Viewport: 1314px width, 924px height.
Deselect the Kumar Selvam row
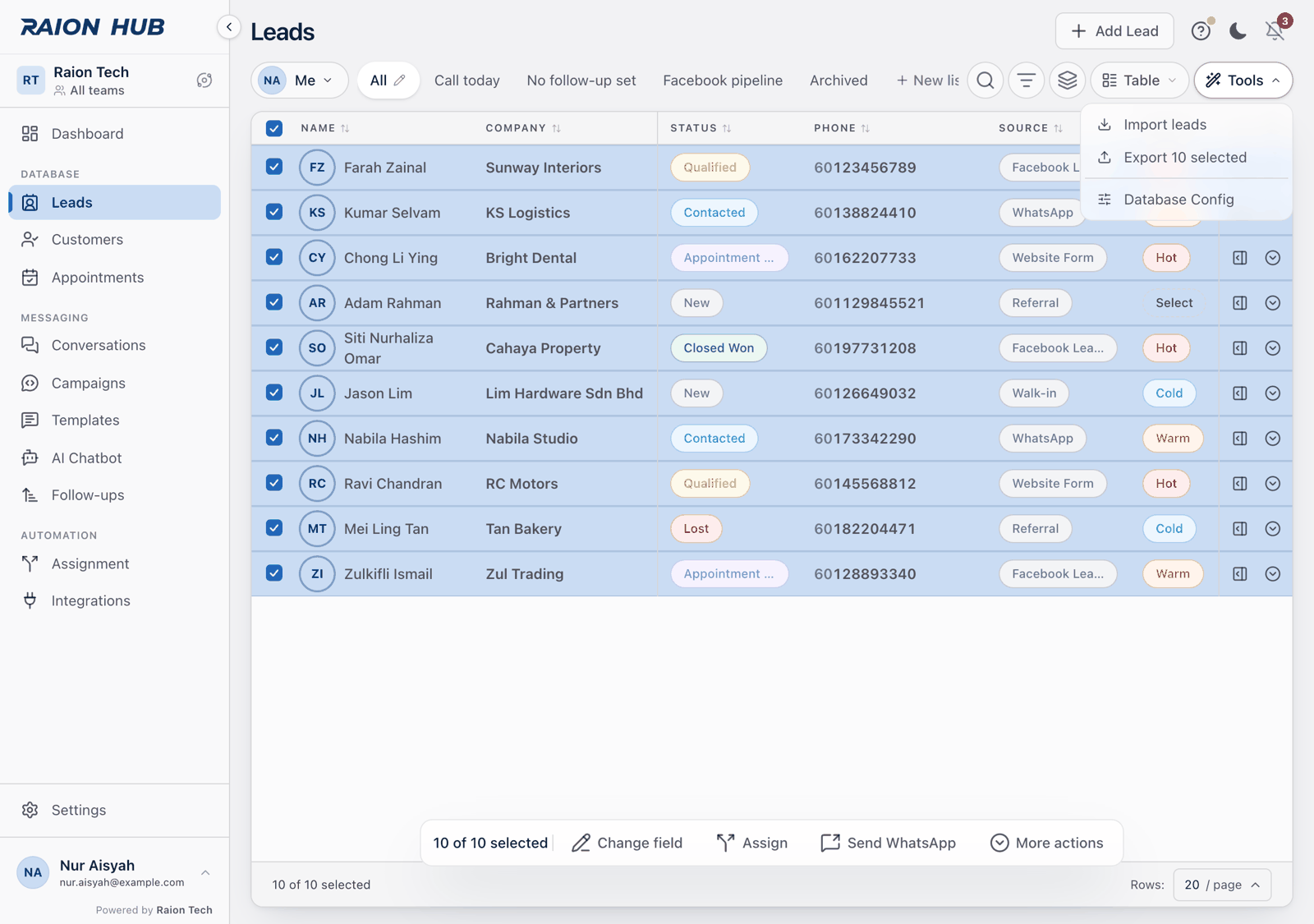click(x=274, y=212)
